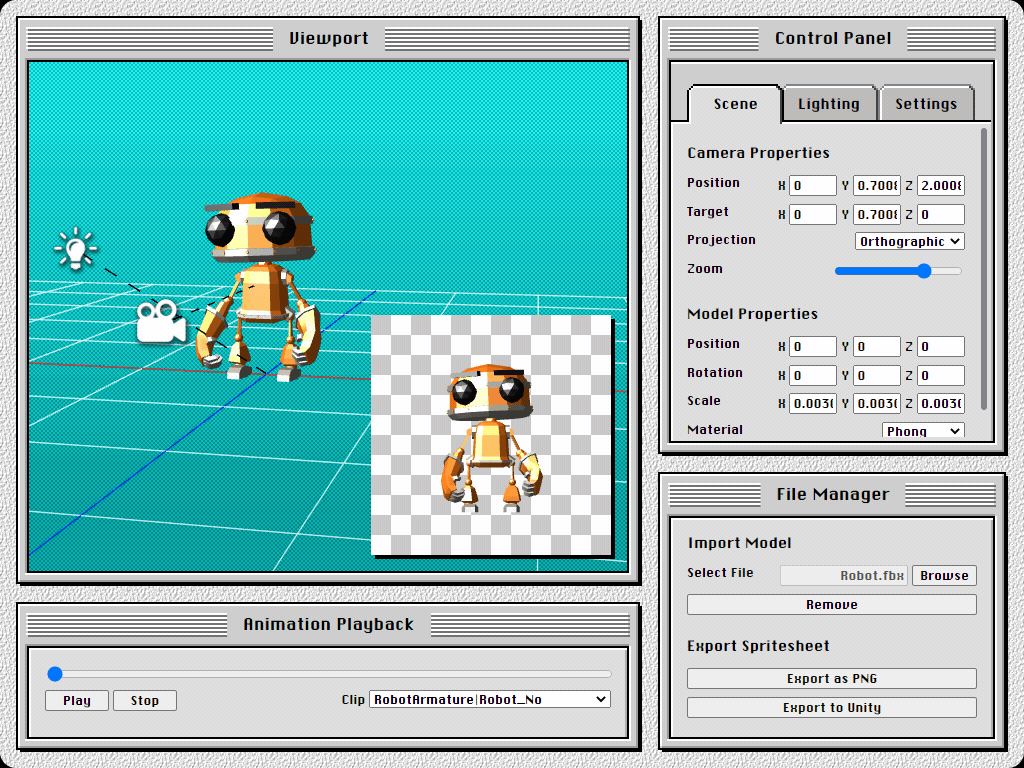The width and height of the screenshot is (1024, 768).
Task: Select the camera gizmo in viewport
Action: [x=161, y=321]
